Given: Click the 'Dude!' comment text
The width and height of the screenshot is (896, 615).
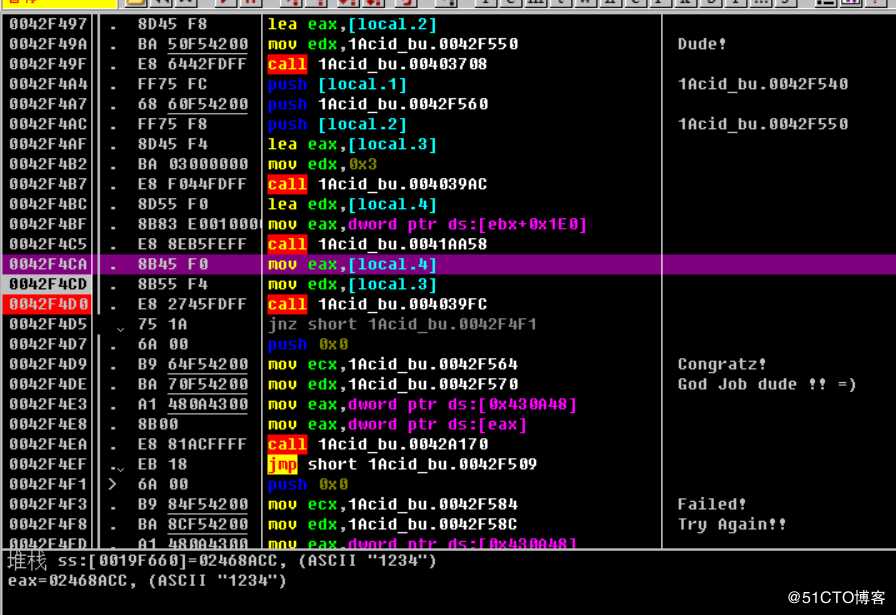Looking at the screenshot, I should tap(702, 44).
